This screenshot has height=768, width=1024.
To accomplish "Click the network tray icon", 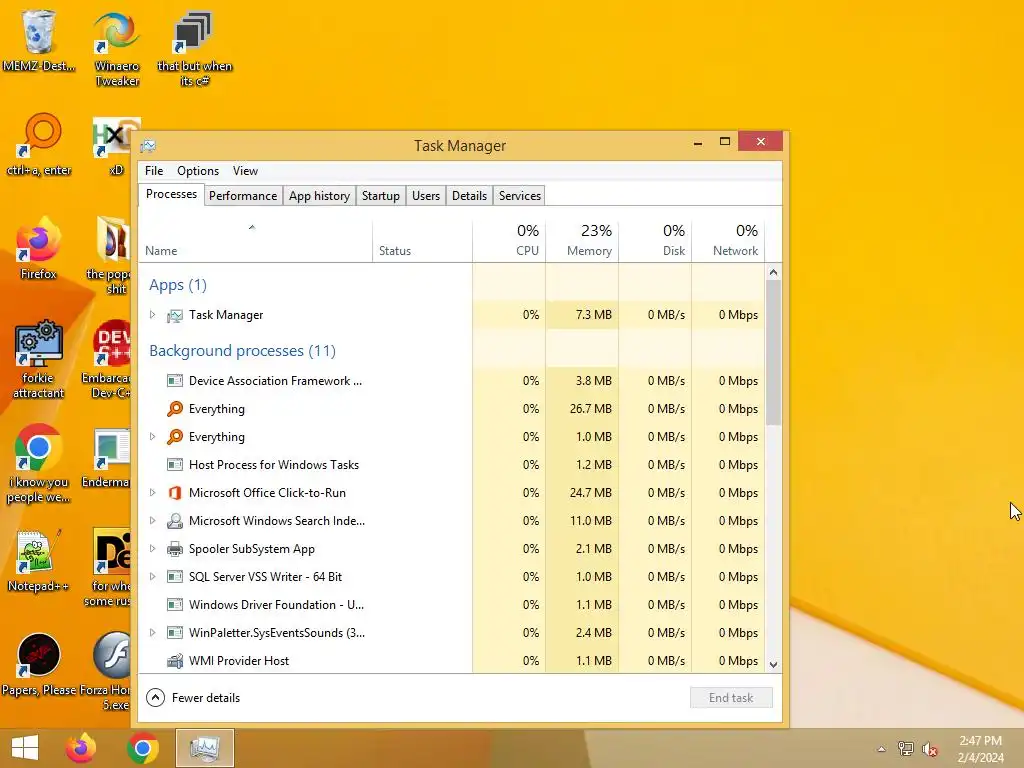I will point(906,749).
